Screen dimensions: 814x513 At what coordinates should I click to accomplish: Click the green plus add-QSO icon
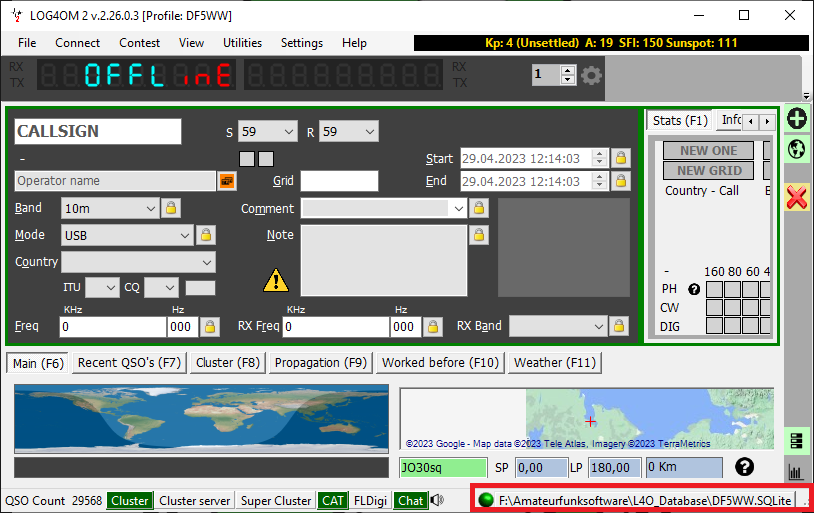click(x=796, y=118)
